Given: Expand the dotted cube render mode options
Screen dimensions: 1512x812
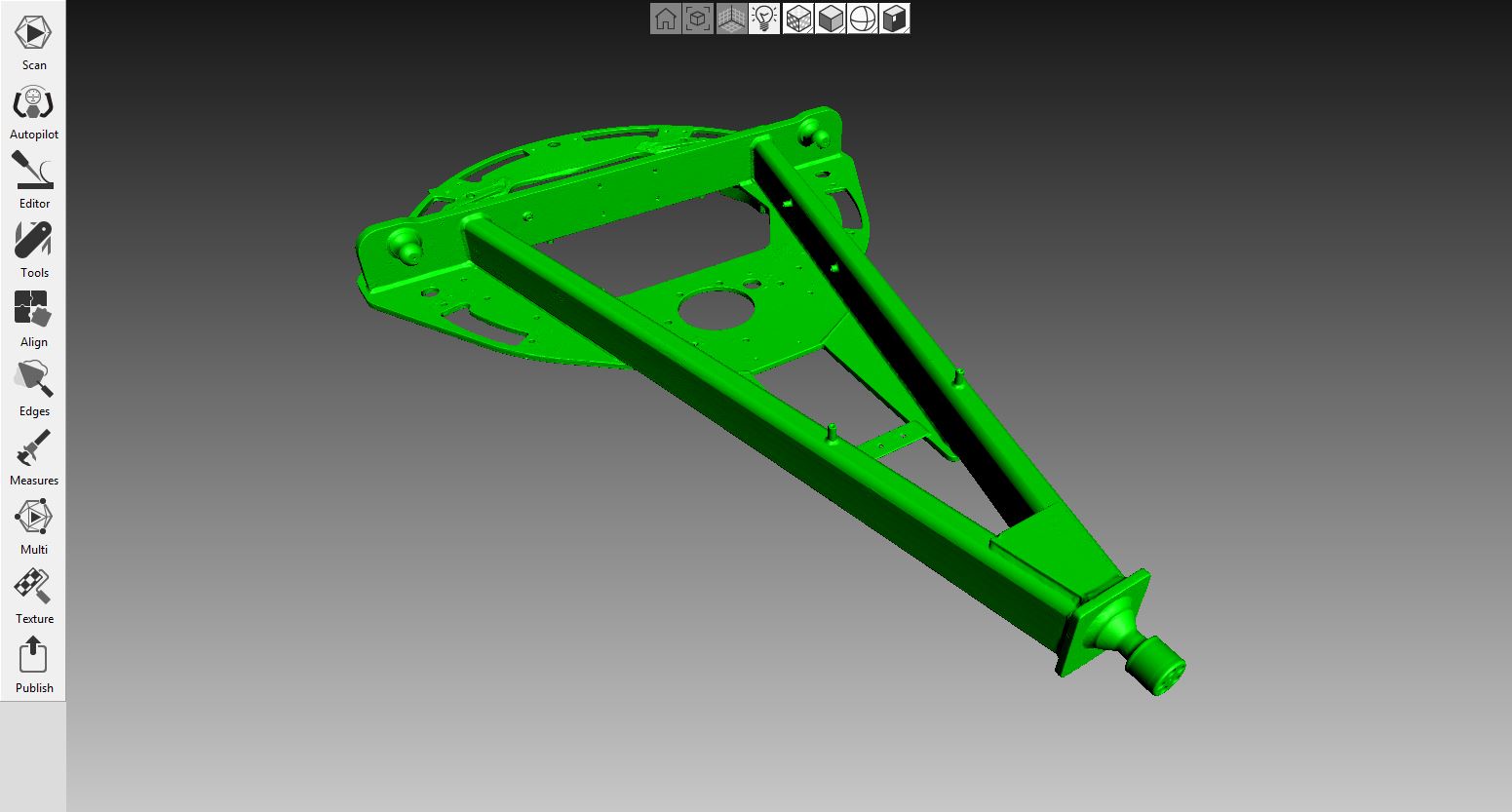Looking at the screenshot, I should click(x=798, y=19).
